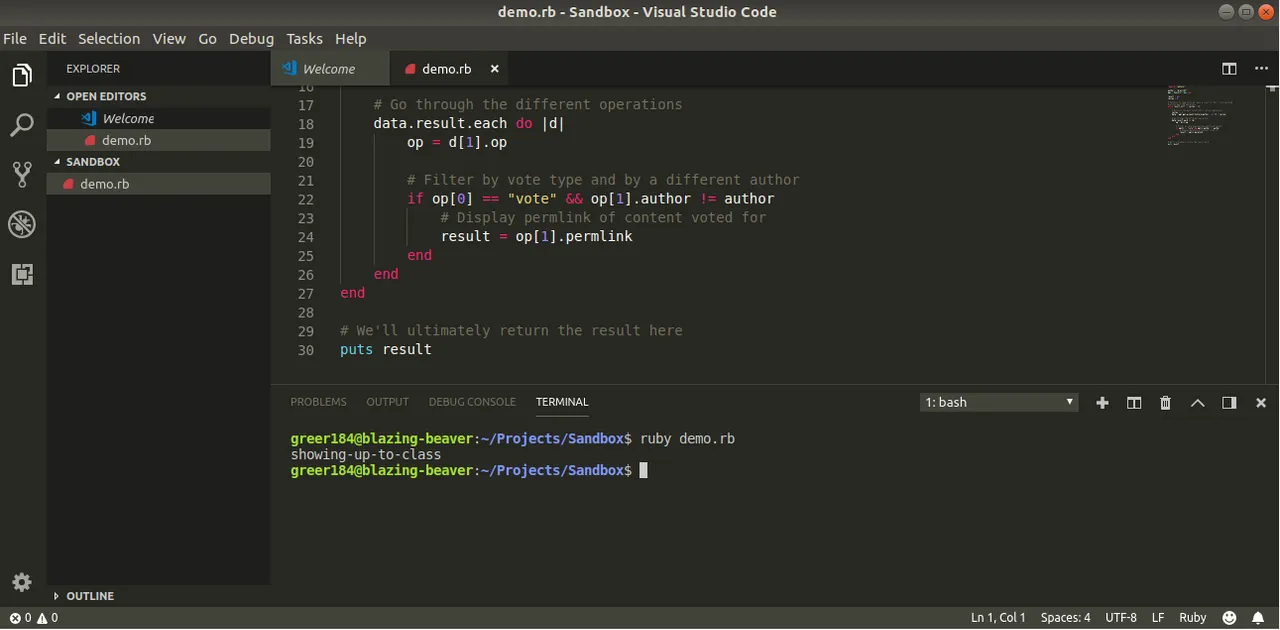
Task: Change language mode Ruby in status bar
Action: coord(1192,618)
